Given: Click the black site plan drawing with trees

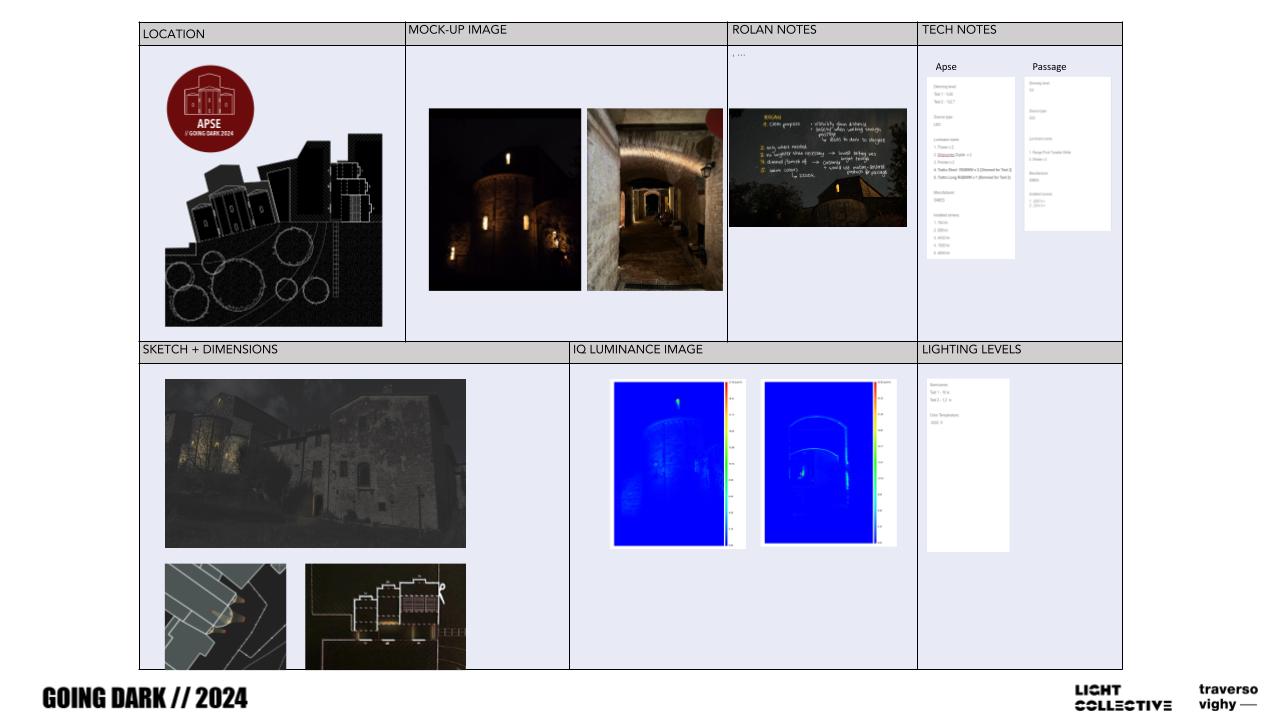Looking at the screenshot, I should [x=273, y=229].
